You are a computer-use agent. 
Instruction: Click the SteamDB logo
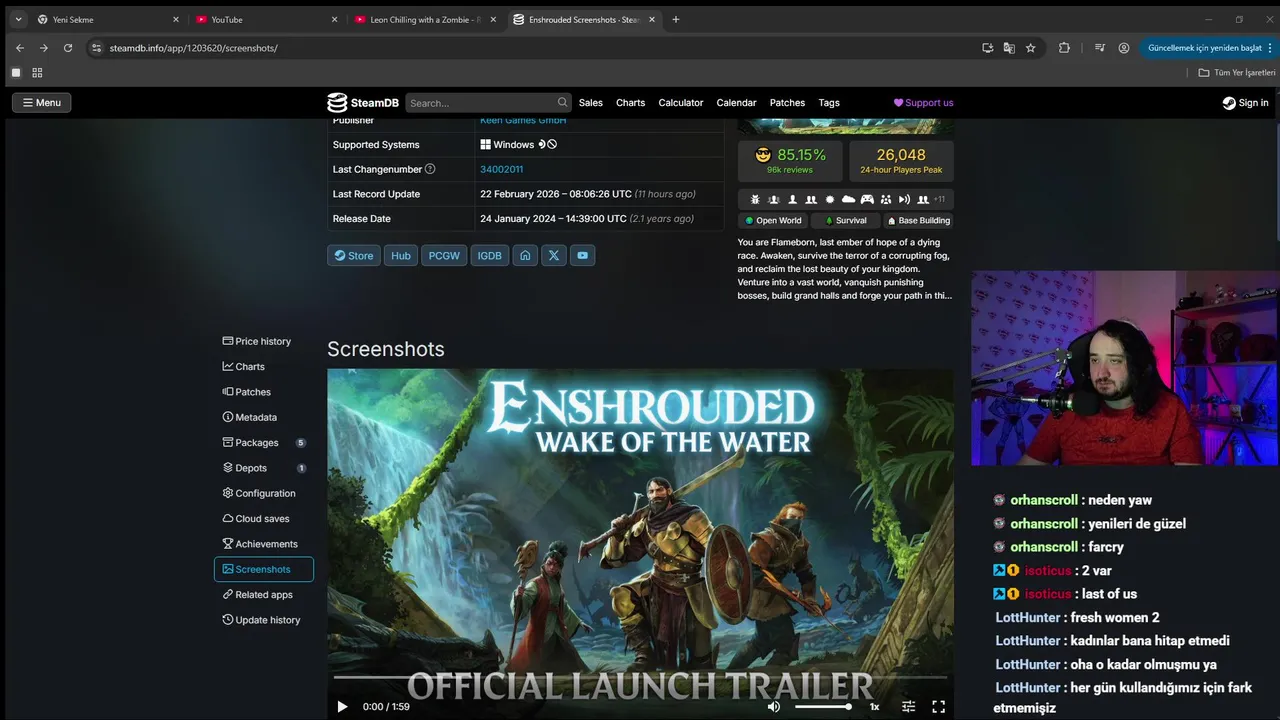click(x=363, y=102)
